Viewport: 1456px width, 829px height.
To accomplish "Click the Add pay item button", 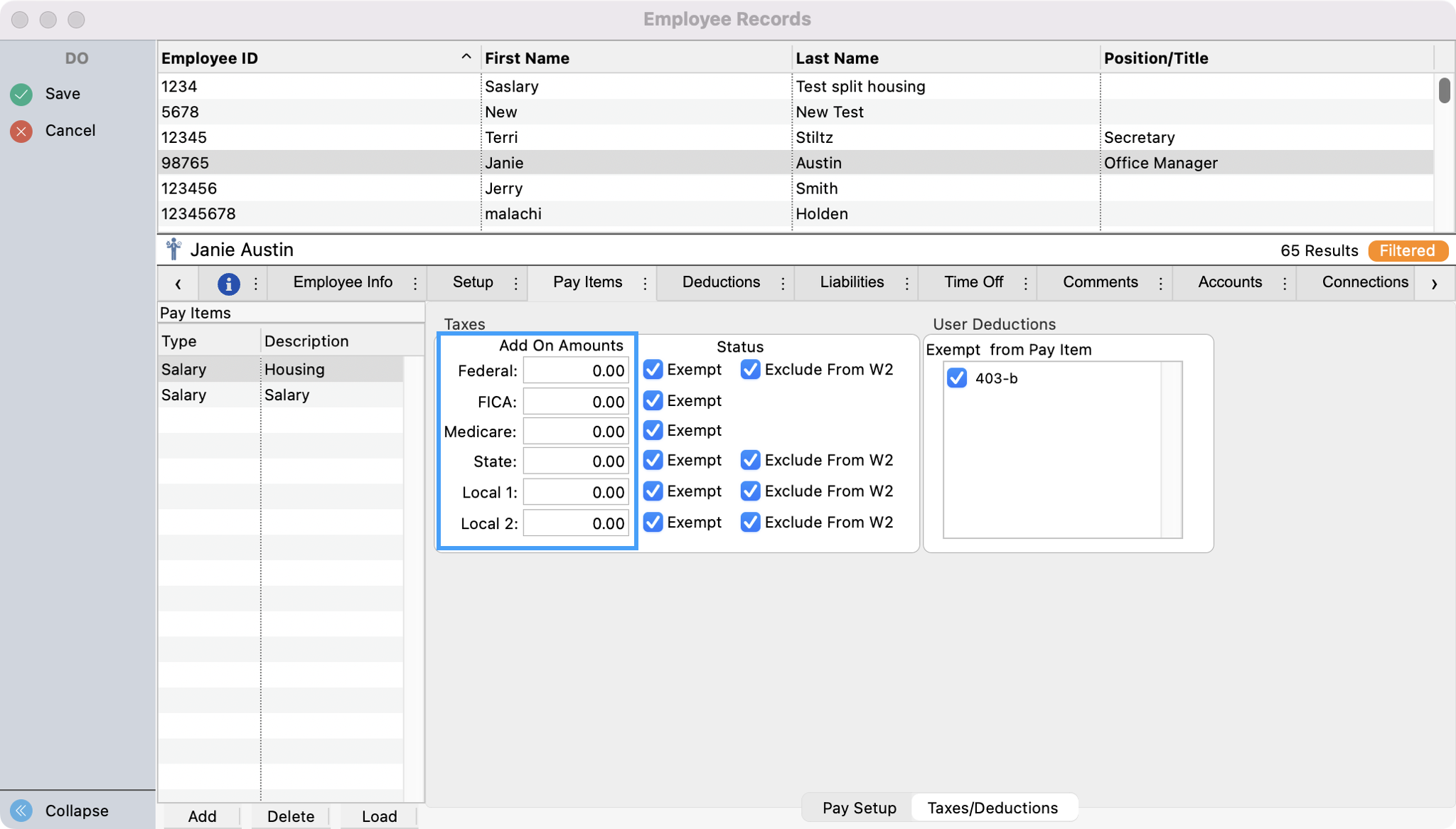I will (202, 816).
